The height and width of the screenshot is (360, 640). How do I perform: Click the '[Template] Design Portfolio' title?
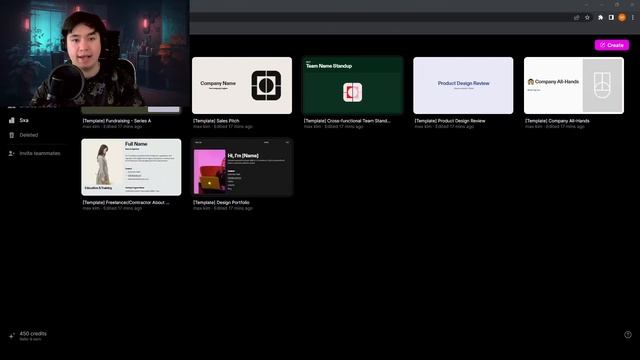[221, 202]
